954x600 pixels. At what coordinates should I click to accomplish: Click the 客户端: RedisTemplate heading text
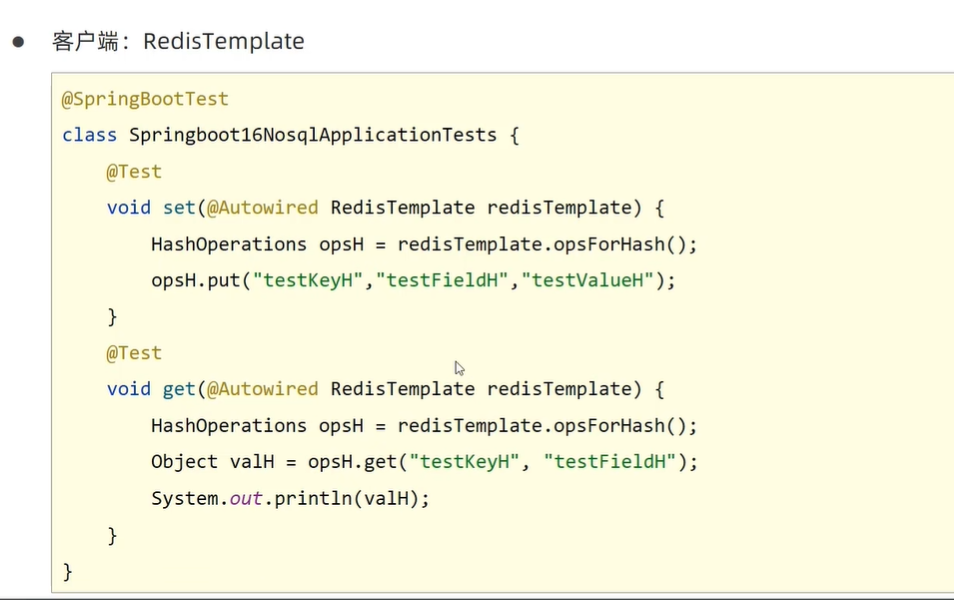[178, 42]
